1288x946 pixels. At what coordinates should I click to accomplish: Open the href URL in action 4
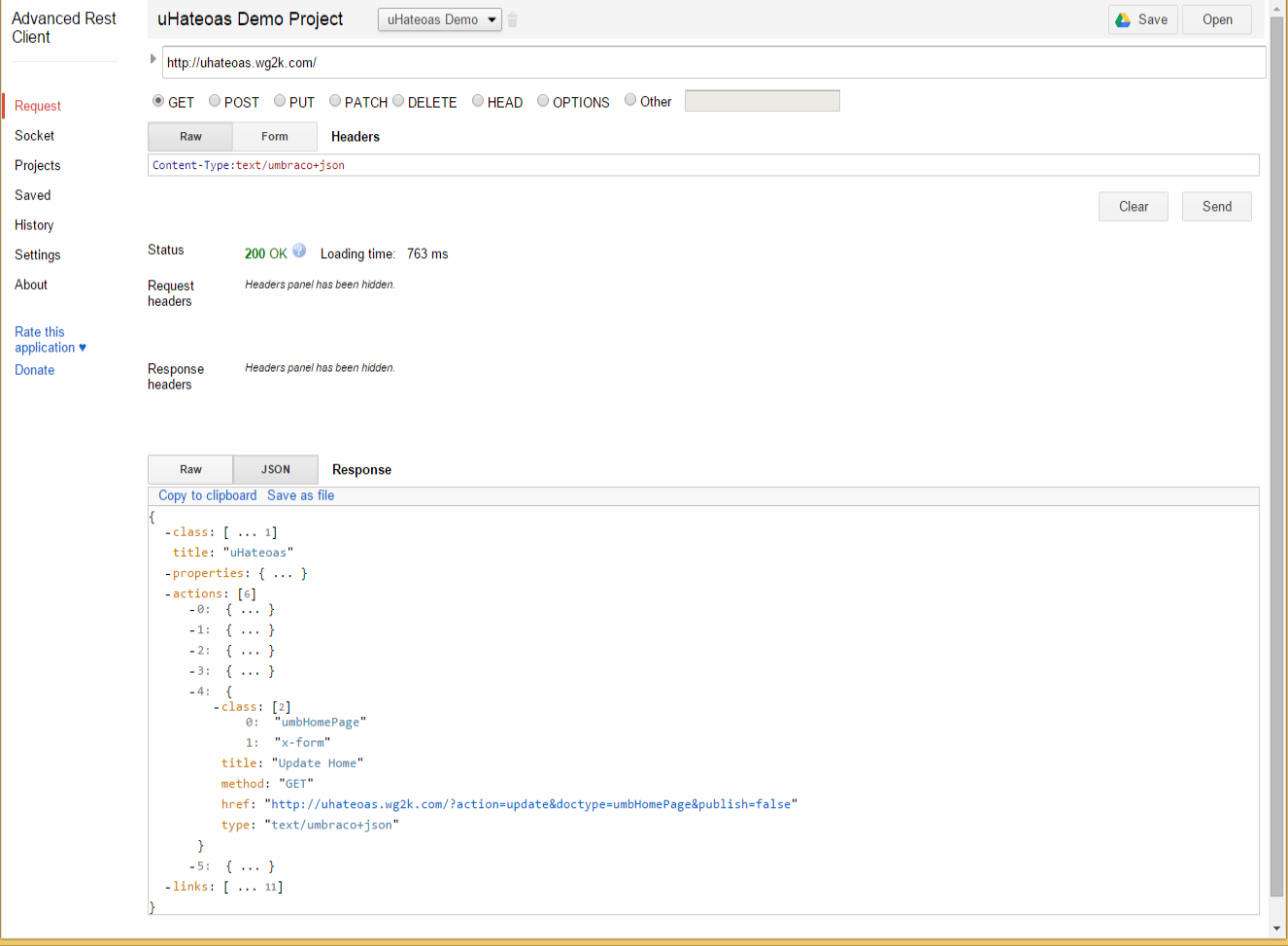[x=530, y=804]
